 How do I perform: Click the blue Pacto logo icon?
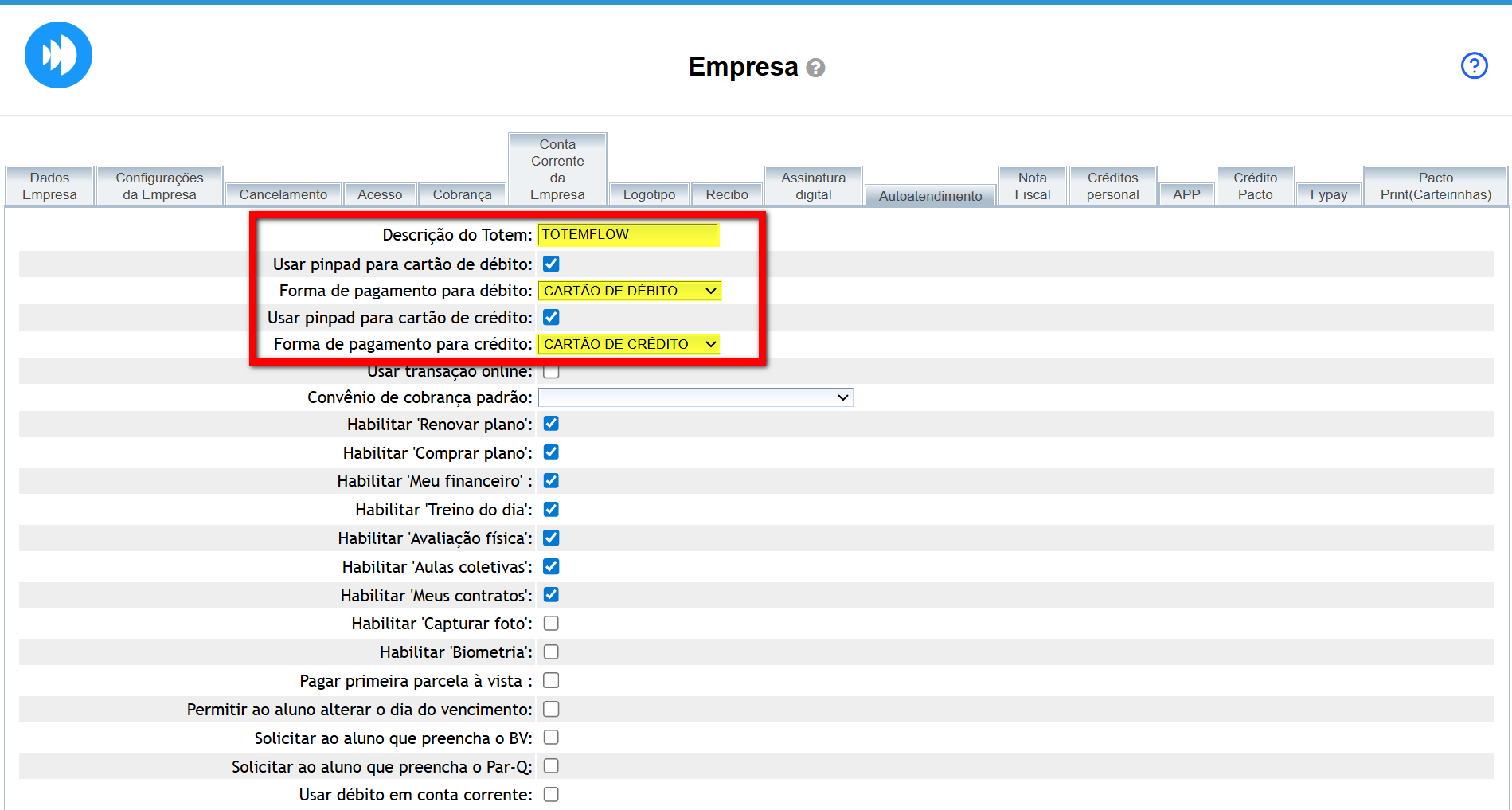pos(58,55)
